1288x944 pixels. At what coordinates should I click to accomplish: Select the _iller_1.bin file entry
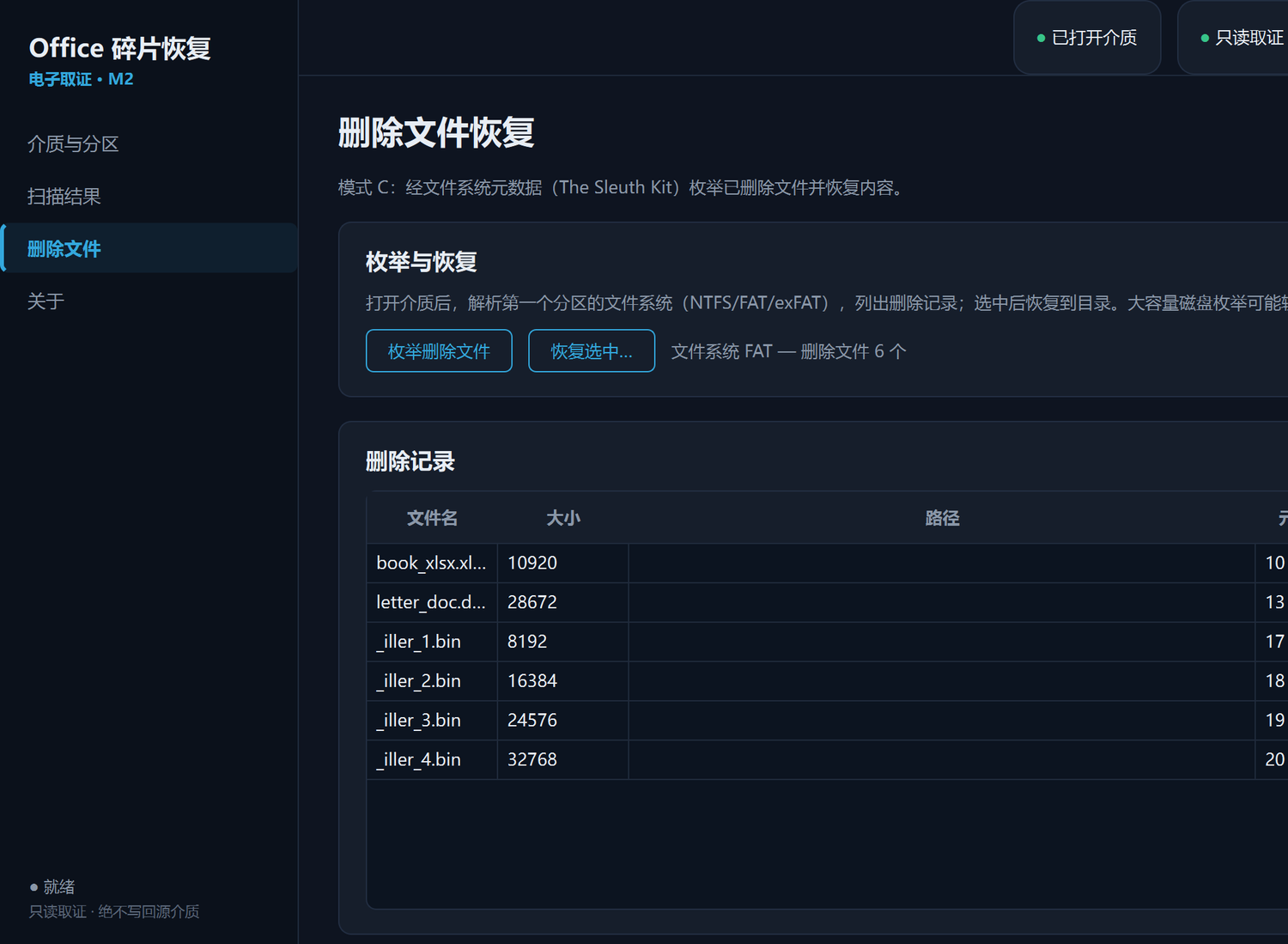pyautogui.click(x=432, y=642)
